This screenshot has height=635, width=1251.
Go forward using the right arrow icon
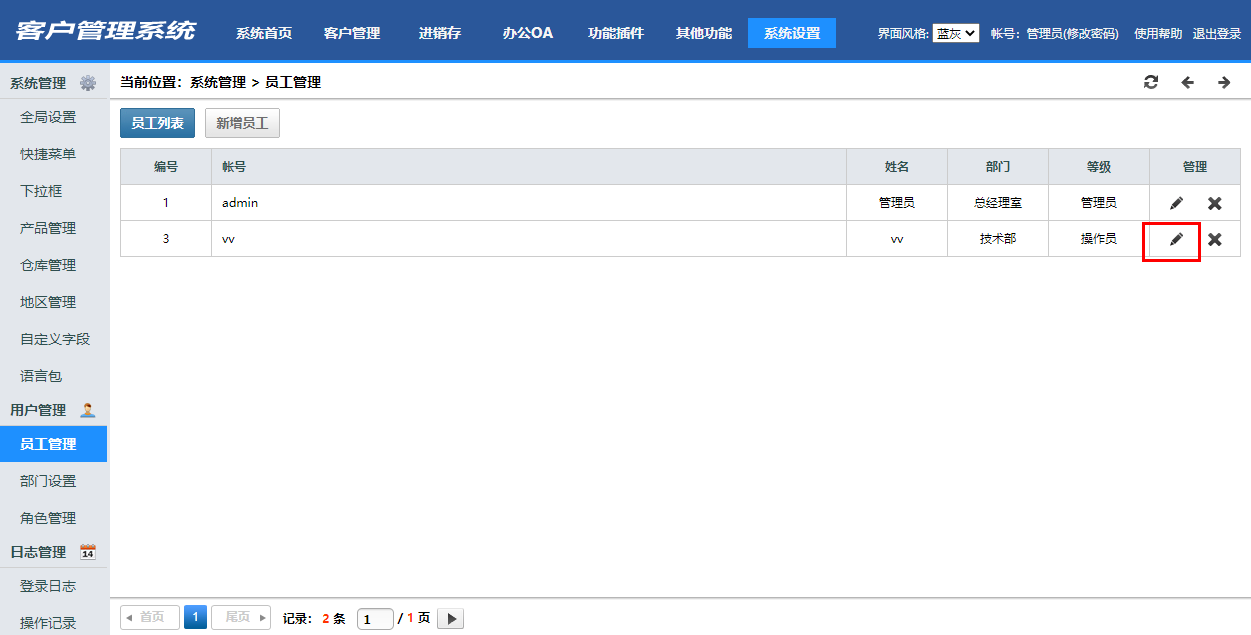click(1224, 82)
